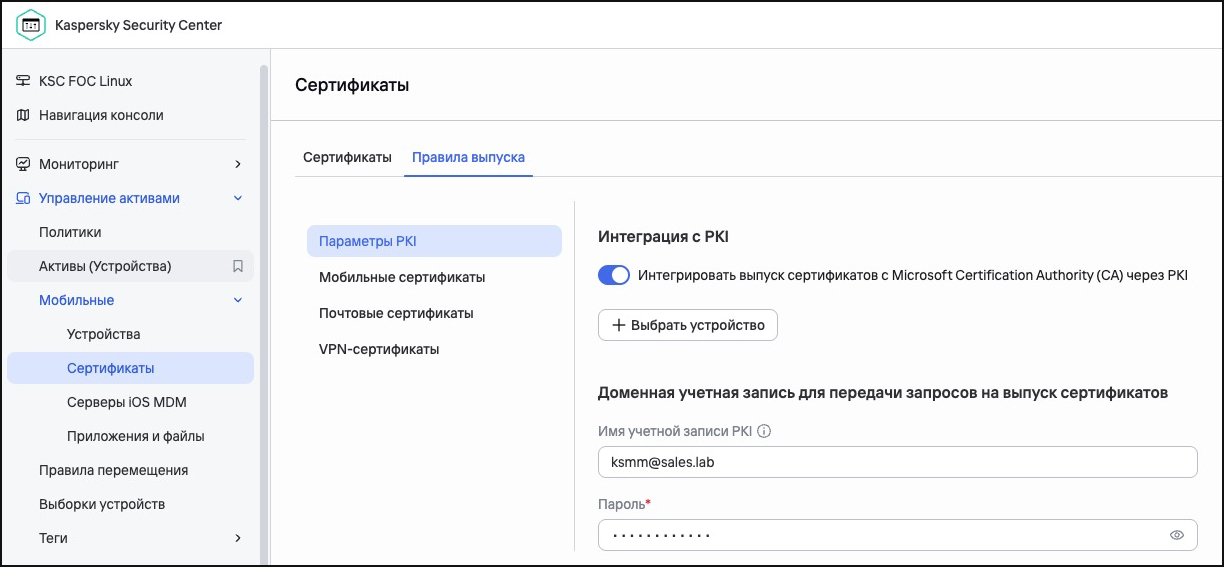Click the Управление активами devices icon

click(23, 198)
